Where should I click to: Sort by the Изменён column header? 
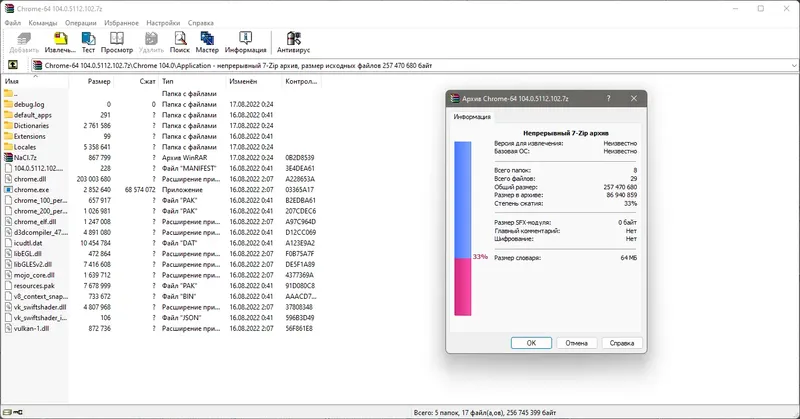pos(254,81)
